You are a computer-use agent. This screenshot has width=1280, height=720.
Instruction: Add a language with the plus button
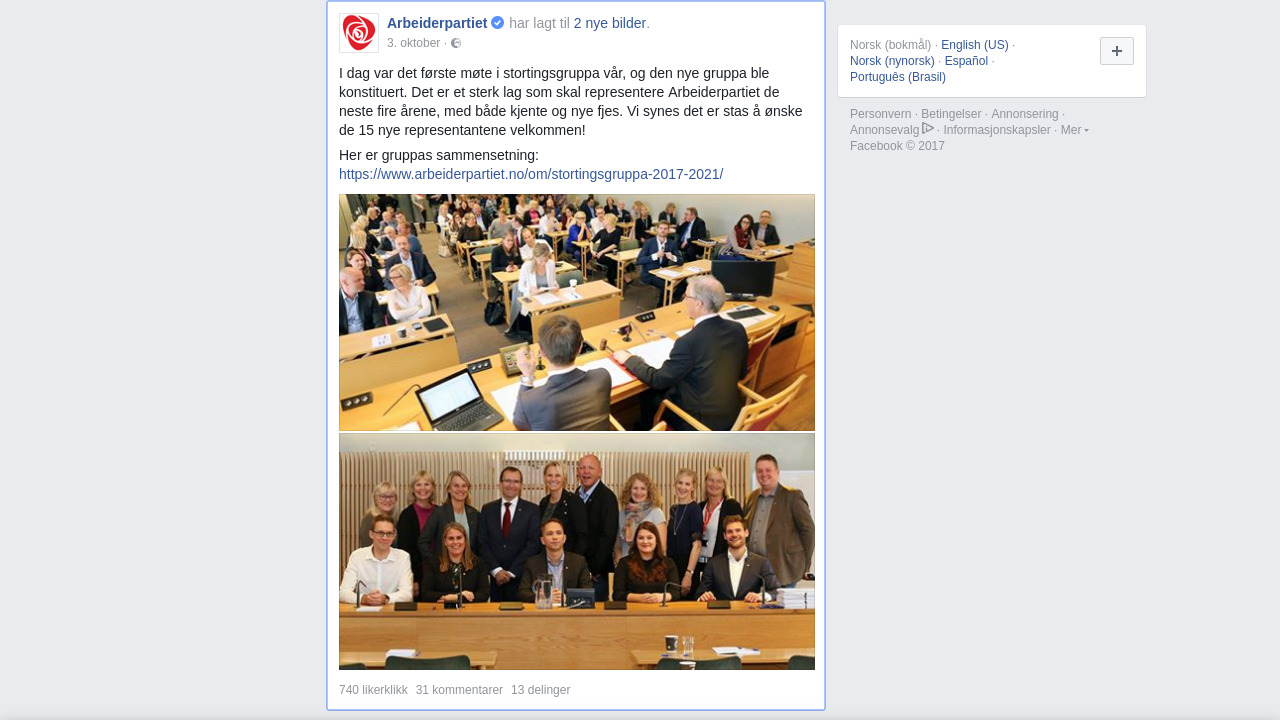pyautogui.click(x=1117, y=51)
